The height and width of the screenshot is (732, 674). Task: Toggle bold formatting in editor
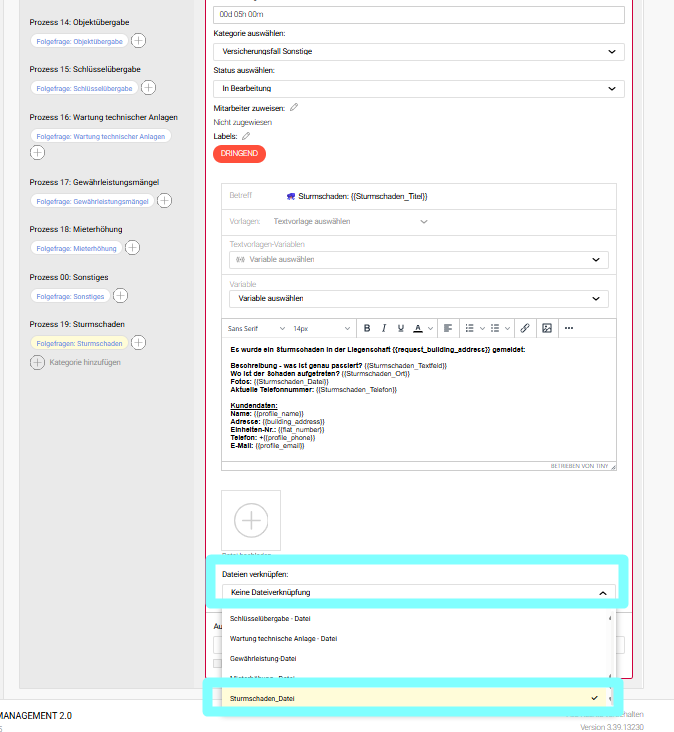[367, 328]
